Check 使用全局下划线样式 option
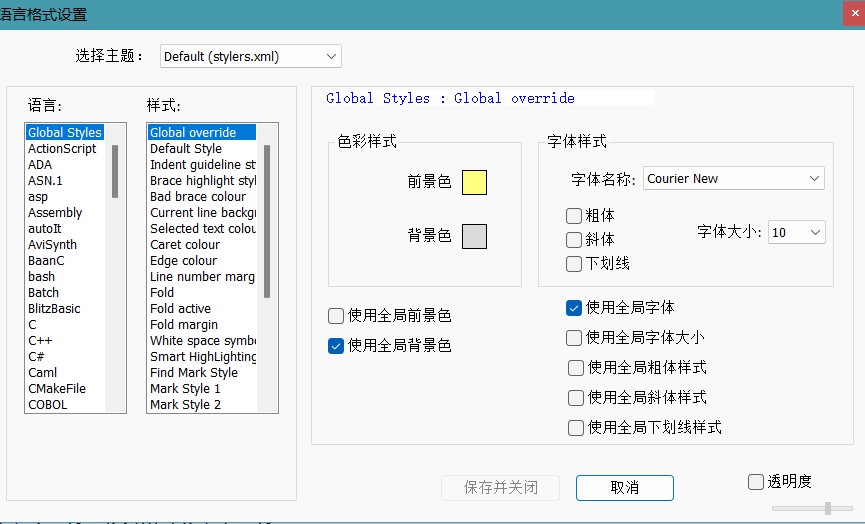This screenshot has width=865, height=524. [x=576, y=427]
